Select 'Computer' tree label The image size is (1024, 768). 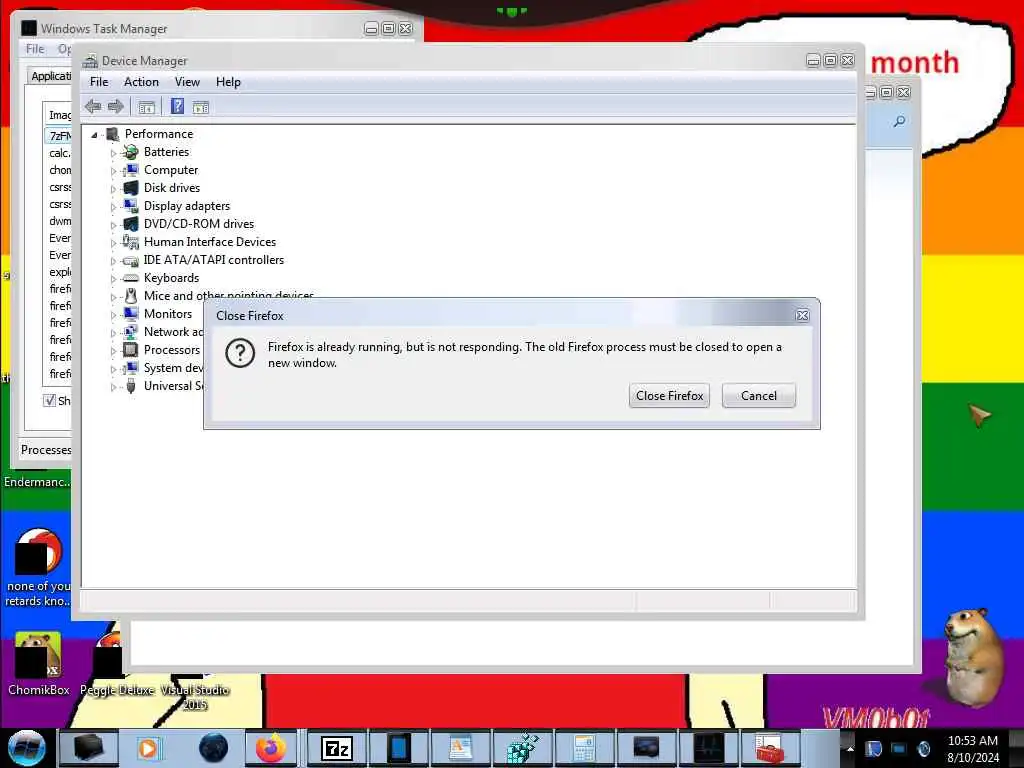click(170, 170)
